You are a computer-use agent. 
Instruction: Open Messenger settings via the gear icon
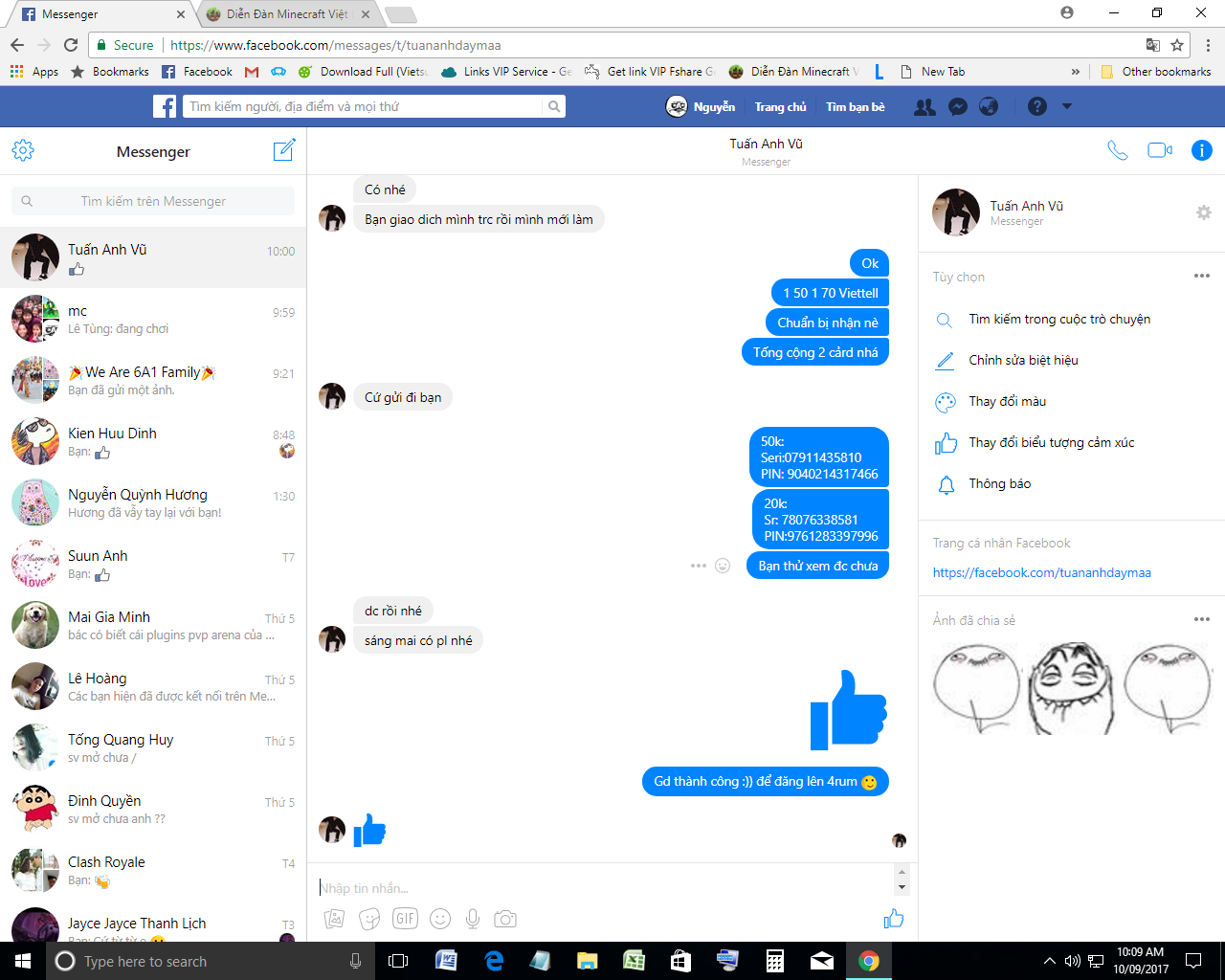tap(22, 150)
